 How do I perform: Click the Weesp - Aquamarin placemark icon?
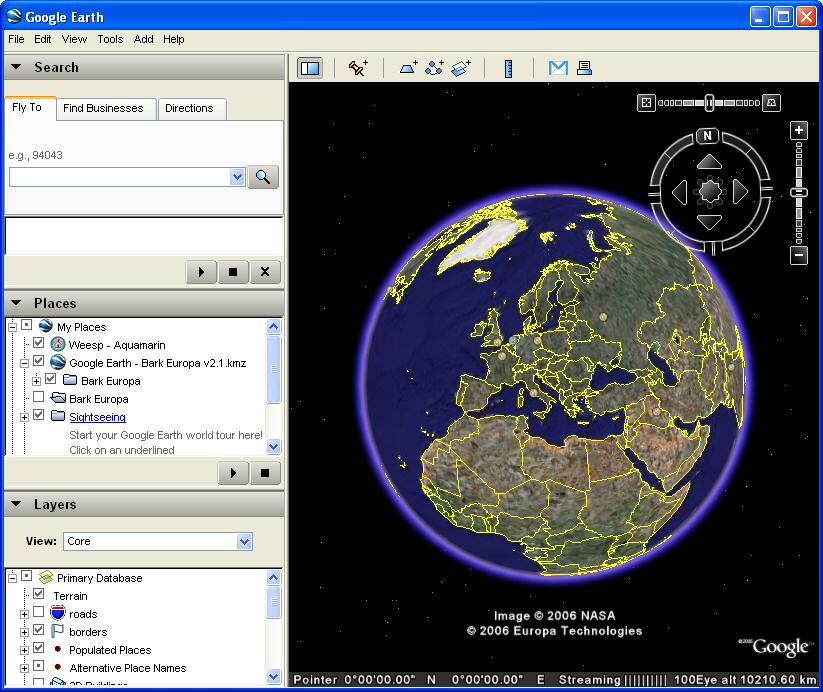click(58, 344)
